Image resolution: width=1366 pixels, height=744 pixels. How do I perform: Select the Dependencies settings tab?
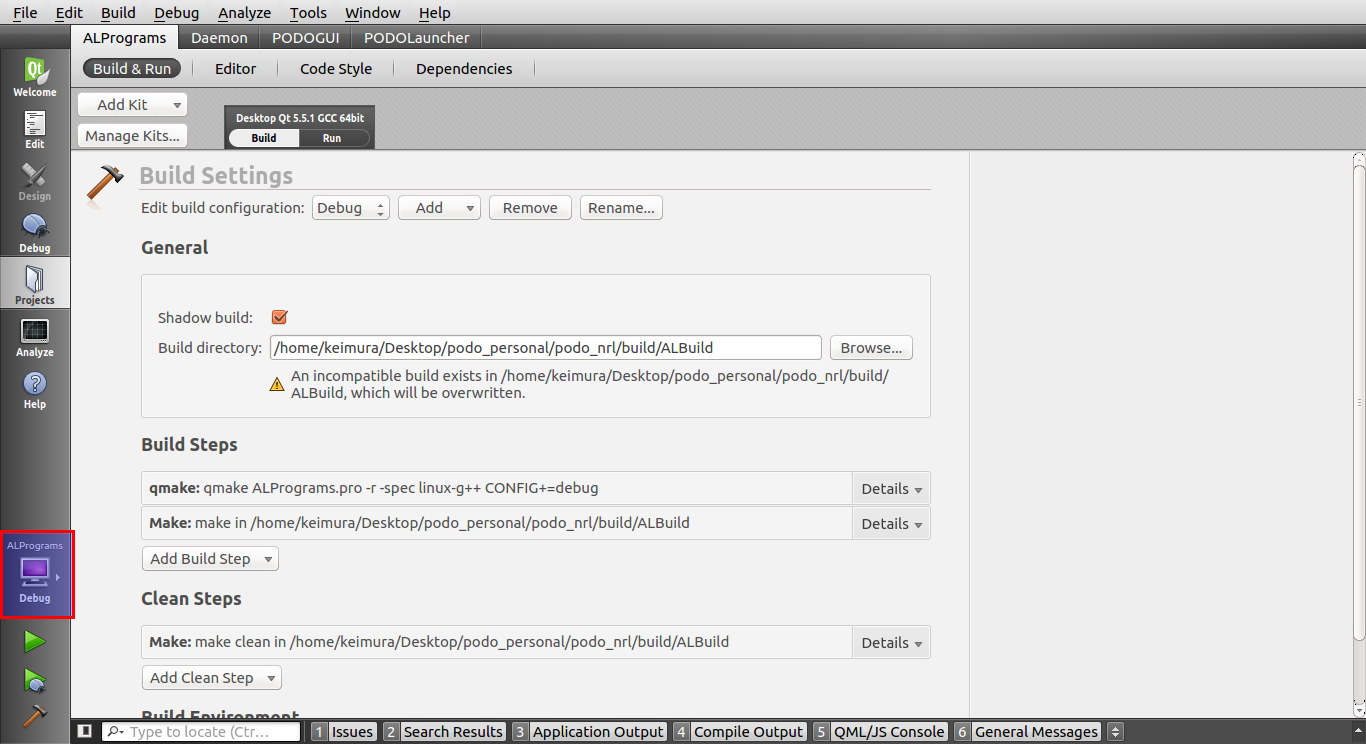coord(464,69)
